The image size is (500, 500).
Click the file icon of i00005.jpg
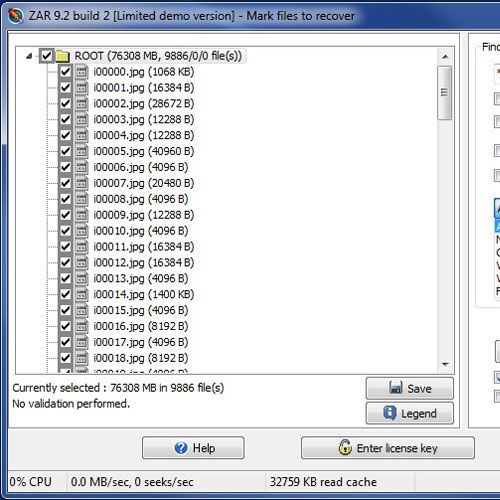click(81, 151)
